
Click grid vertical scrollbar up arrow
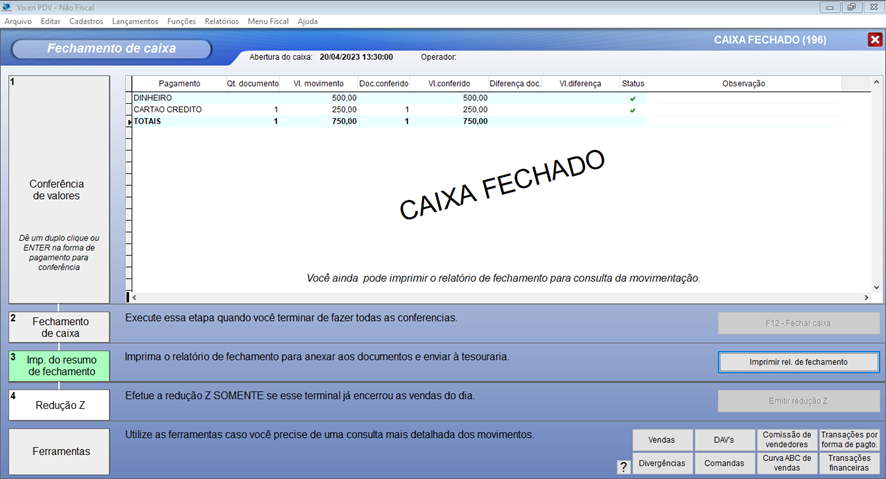[876, 82]
